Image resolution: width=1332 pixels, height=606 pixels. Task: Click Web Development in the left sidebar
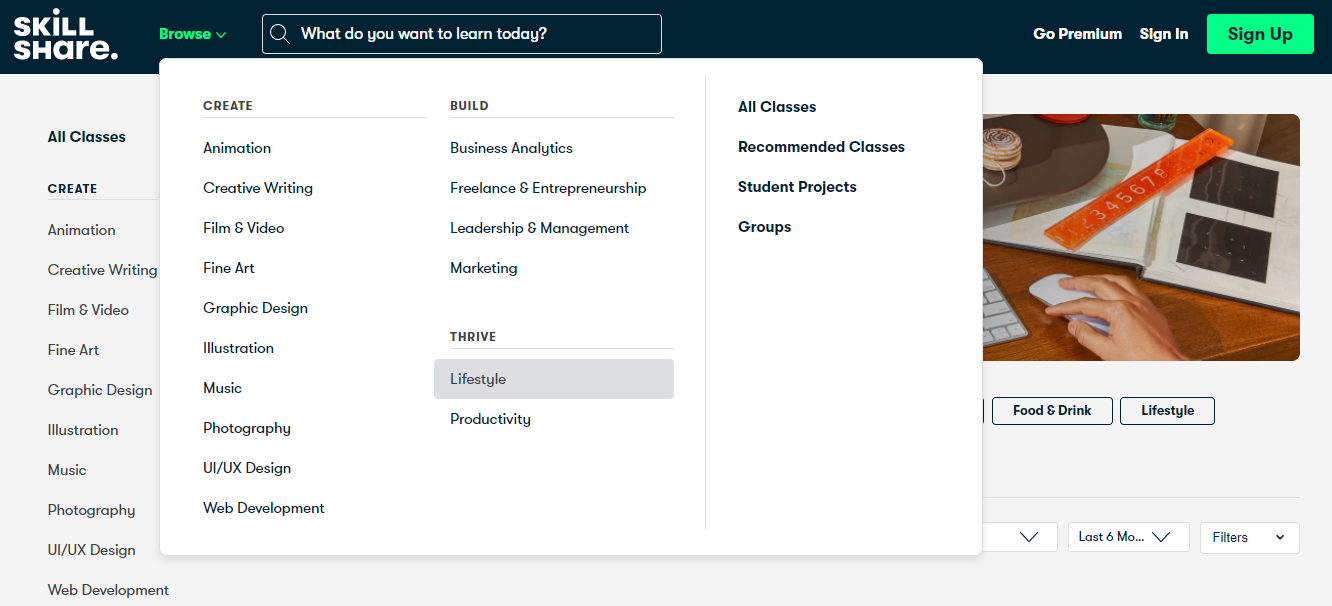pyautogui.click(x=108, y=590)
